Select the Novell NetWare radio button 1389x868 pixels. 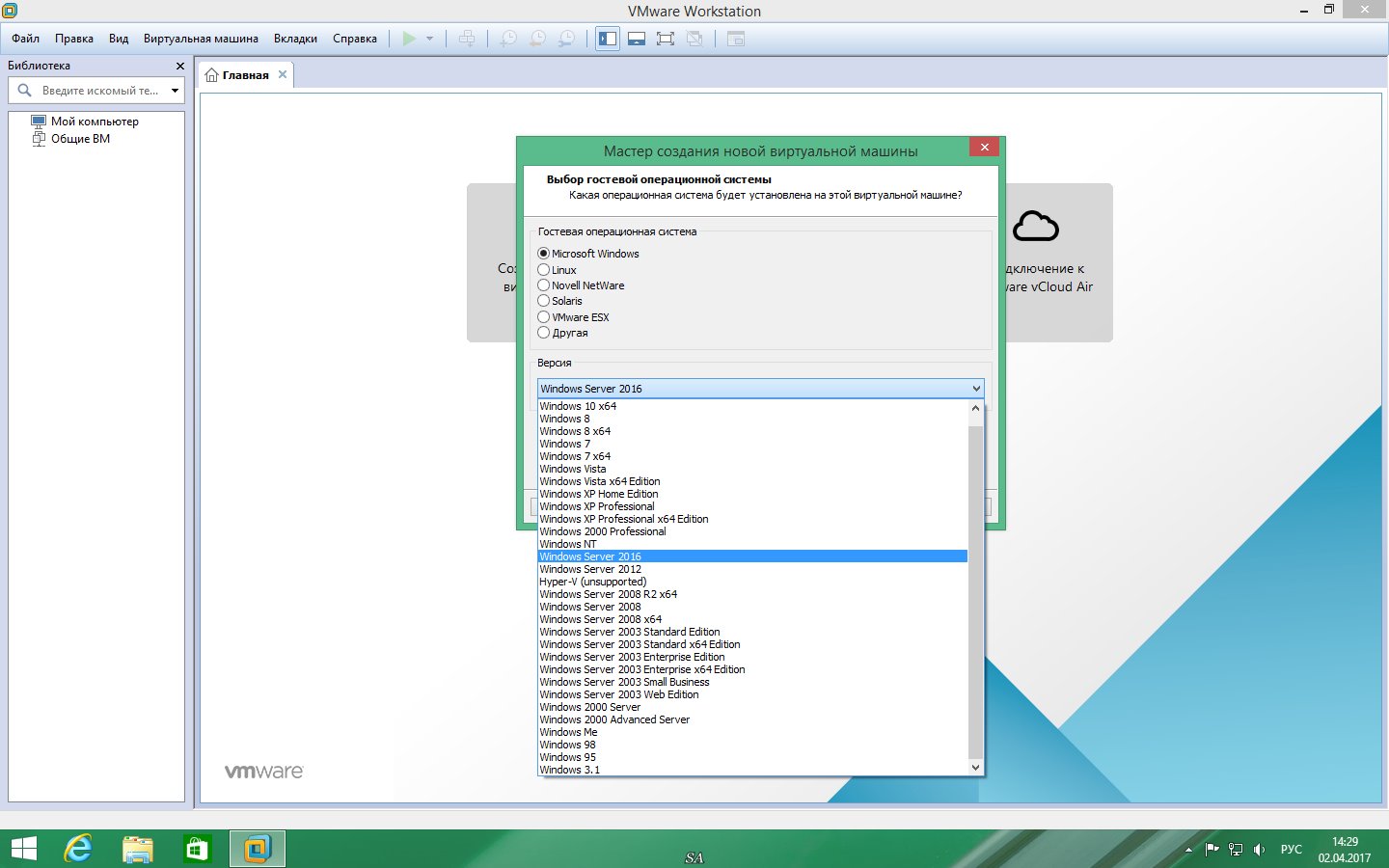(544, 285)
